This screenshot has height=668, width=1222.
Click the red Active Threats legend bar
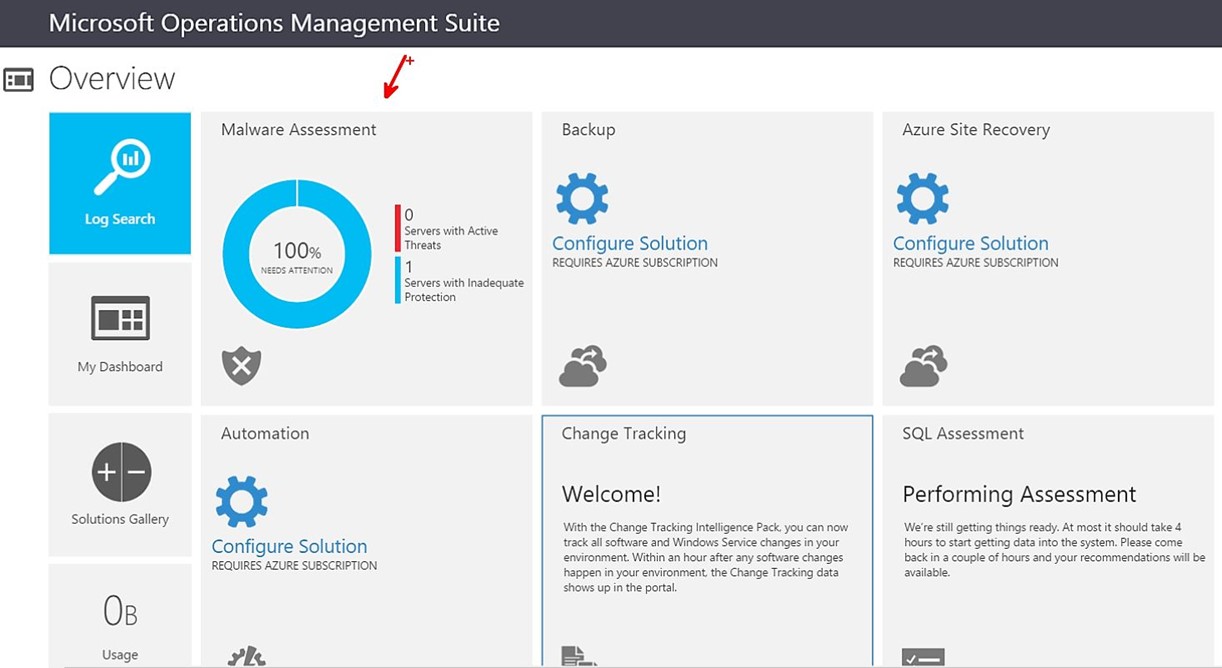coord(398,228)
